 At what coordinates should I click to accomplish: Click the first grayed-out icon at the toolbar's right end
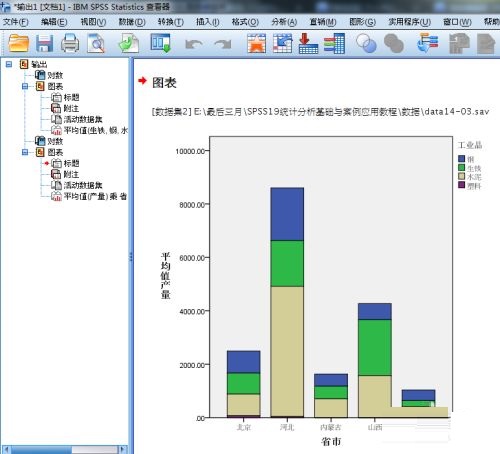coord(459,44)
